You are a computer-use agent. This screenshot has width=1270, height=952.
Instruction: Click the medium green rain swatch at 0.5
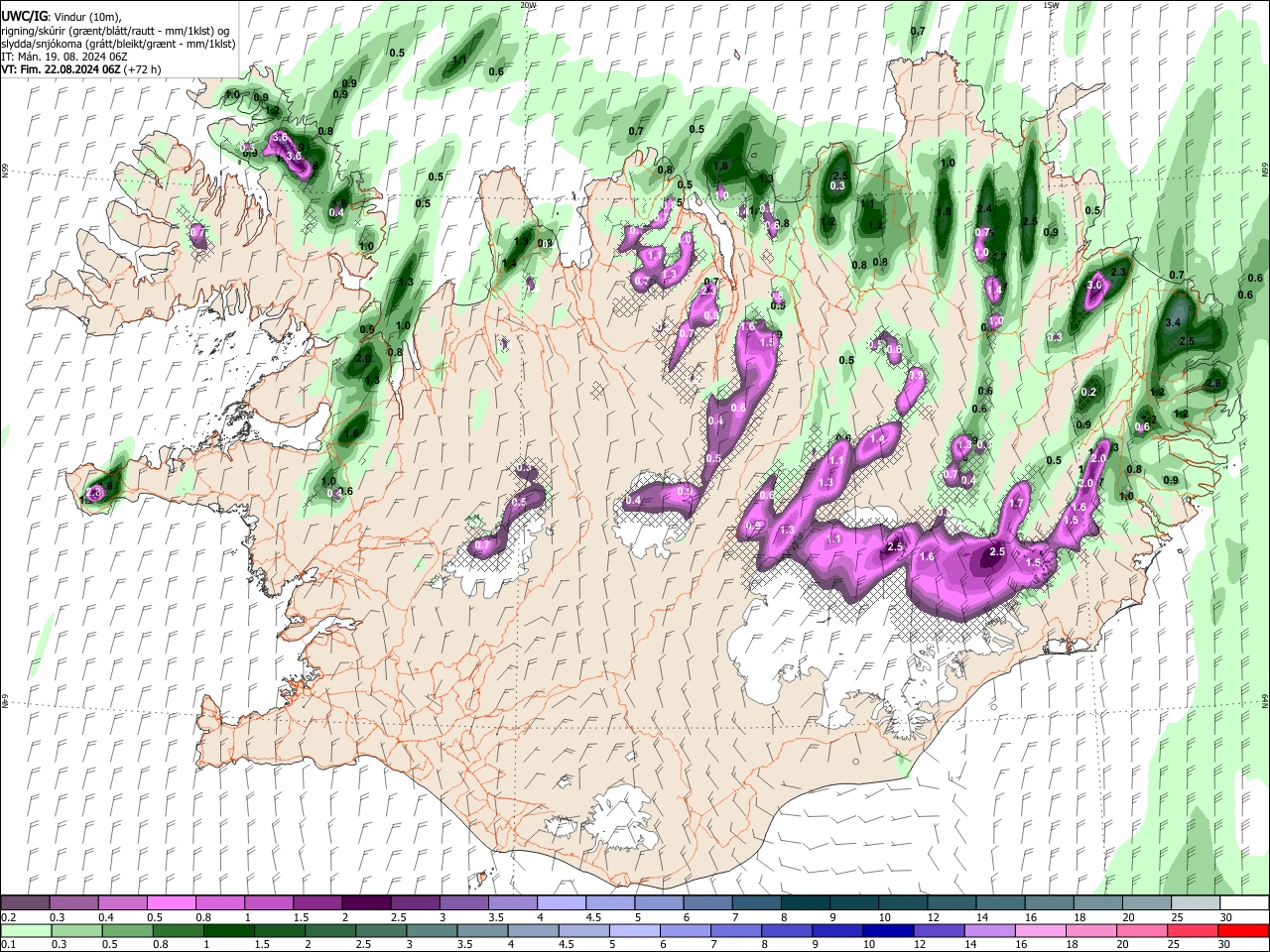click(x=127, y=930)
